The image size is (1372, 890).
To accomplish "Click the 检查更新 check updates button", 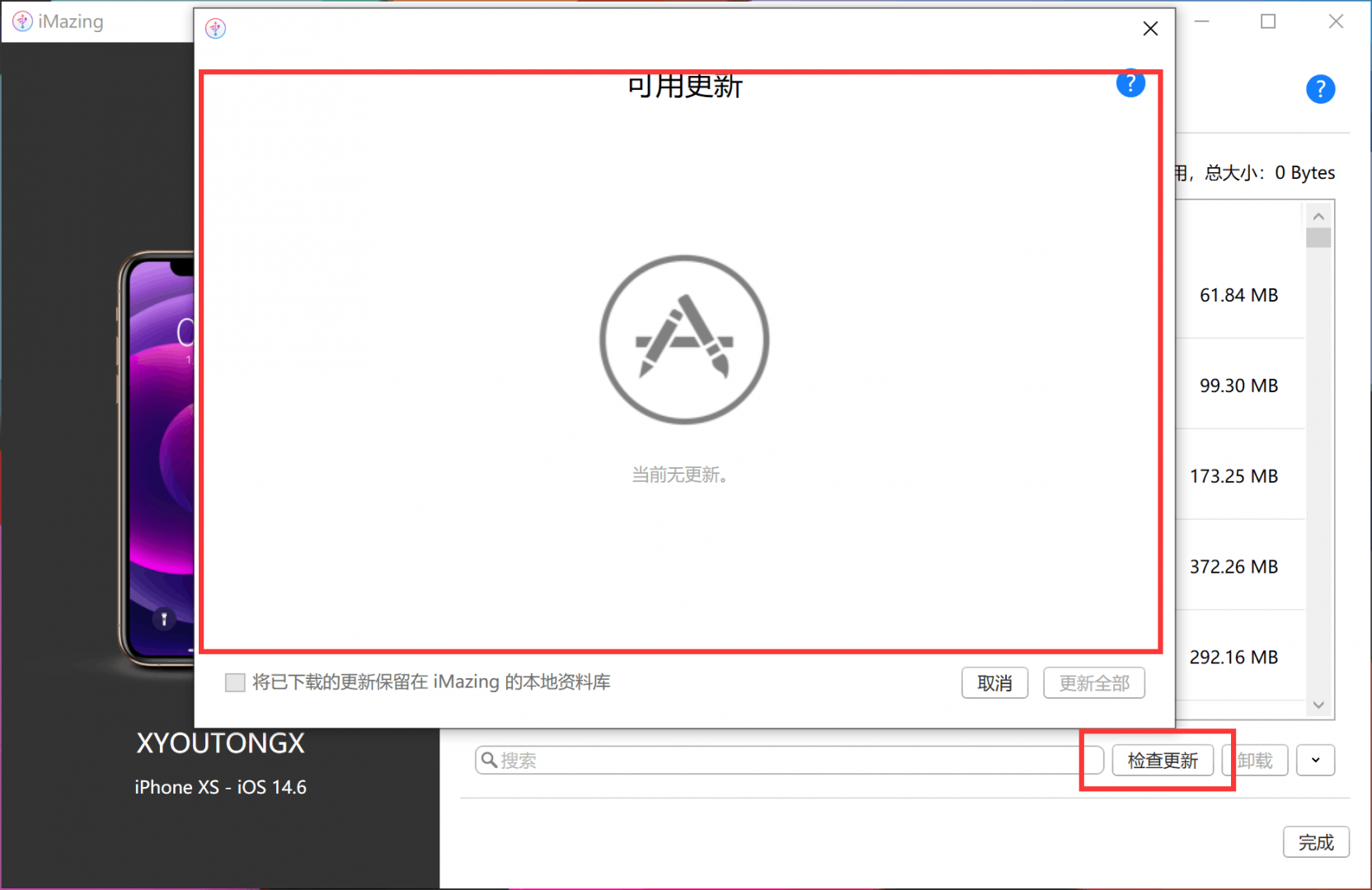I will 1163,761.
